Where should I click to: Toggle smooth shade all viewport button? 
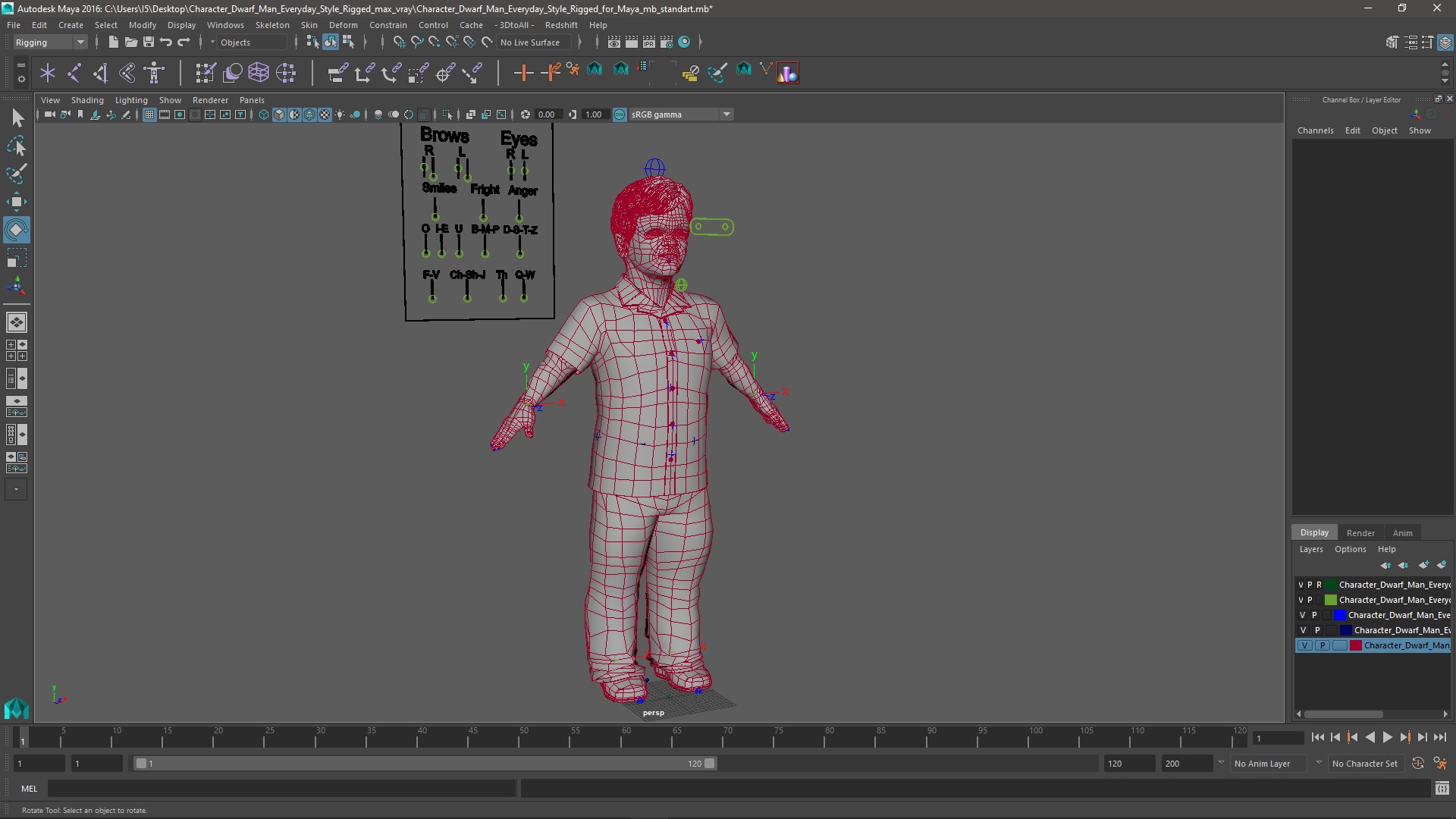pos(279,115)
